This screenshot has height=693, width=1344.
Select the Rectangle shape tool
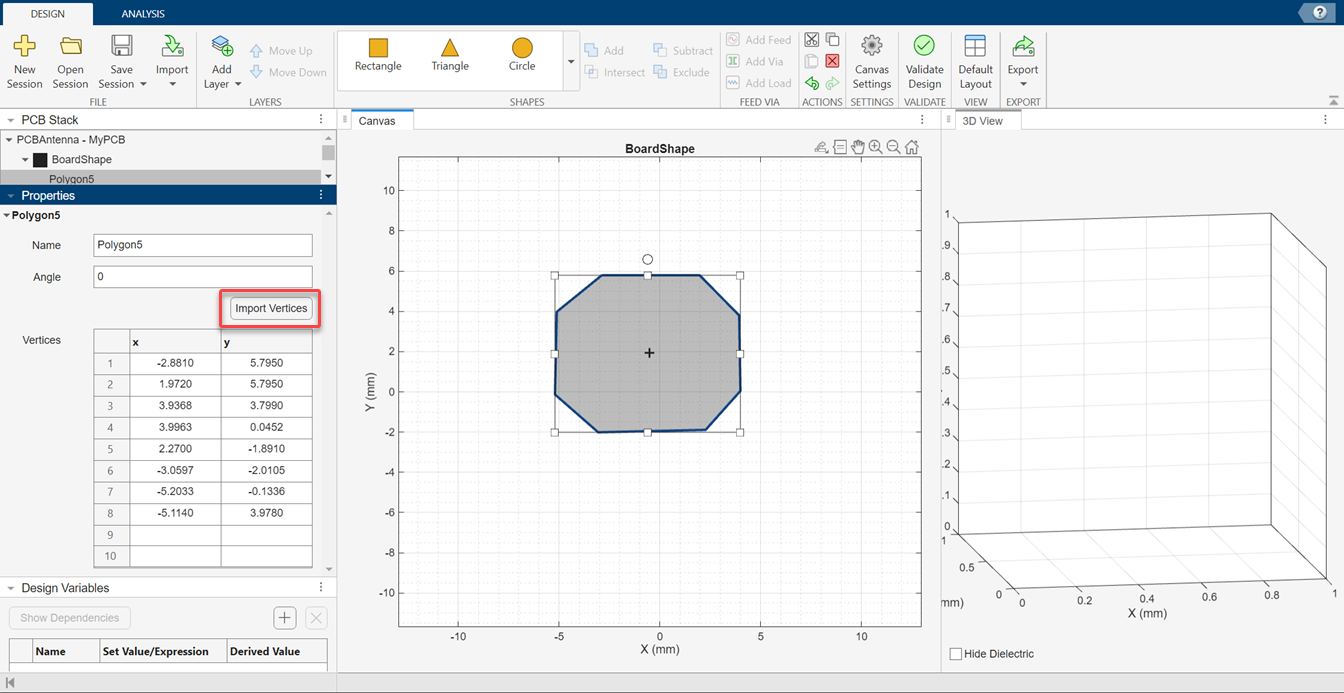(377, 57)
